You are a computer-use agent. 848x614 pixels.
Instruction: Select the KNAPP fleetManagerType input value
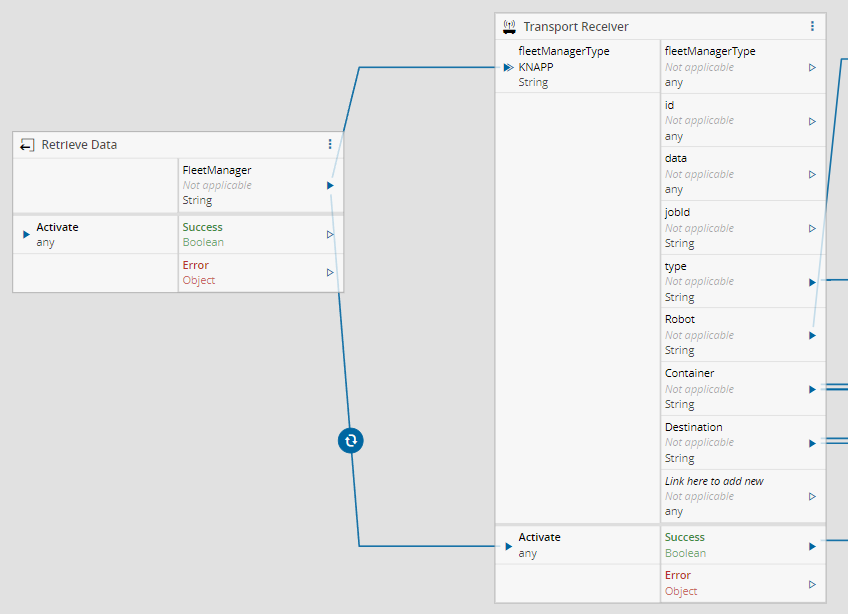tap(536, 67)
